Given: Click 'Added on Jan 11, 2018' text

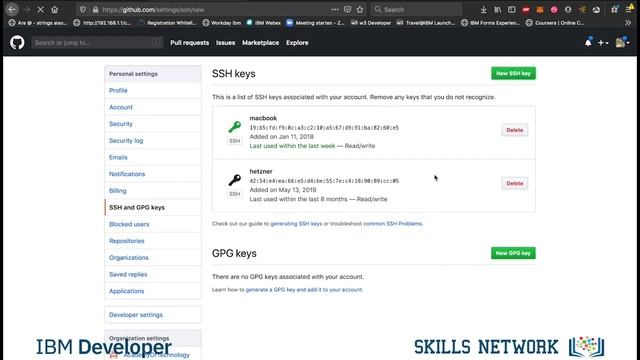Looking at the screenshot, I should point(282,137).
